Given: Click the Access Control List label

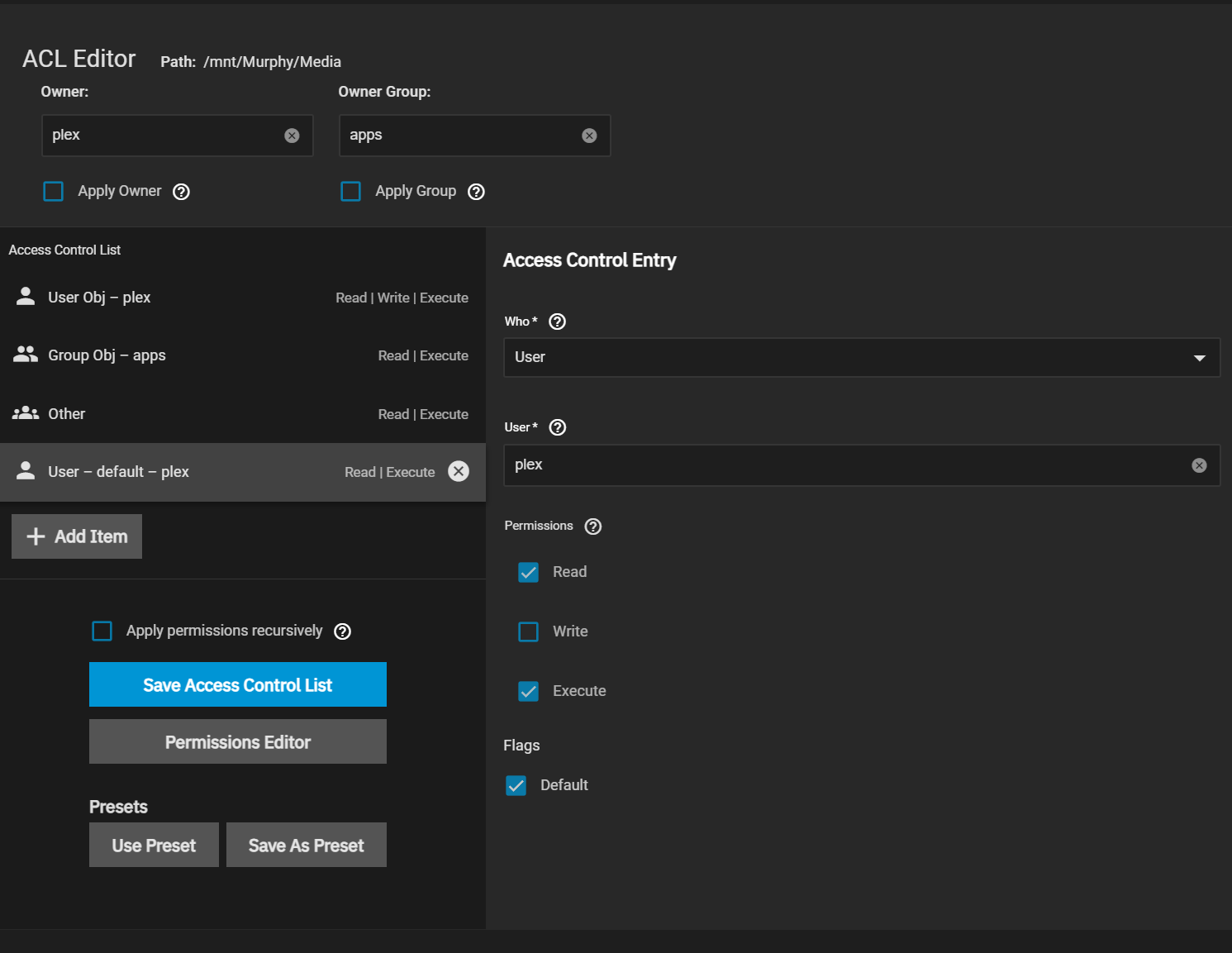Looking at the screenshot, I should tap(64, 250).
